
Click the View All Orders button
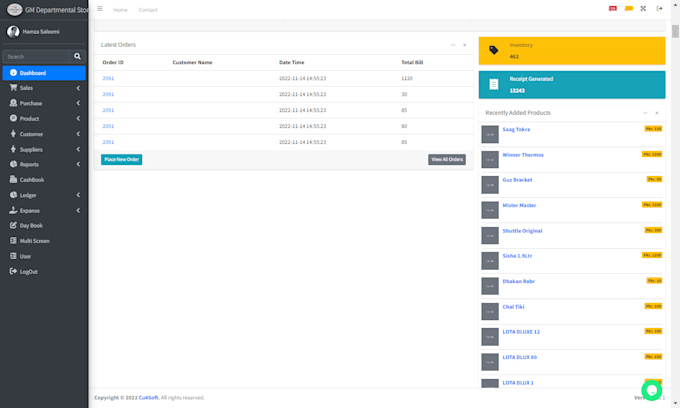click(447, 160)
